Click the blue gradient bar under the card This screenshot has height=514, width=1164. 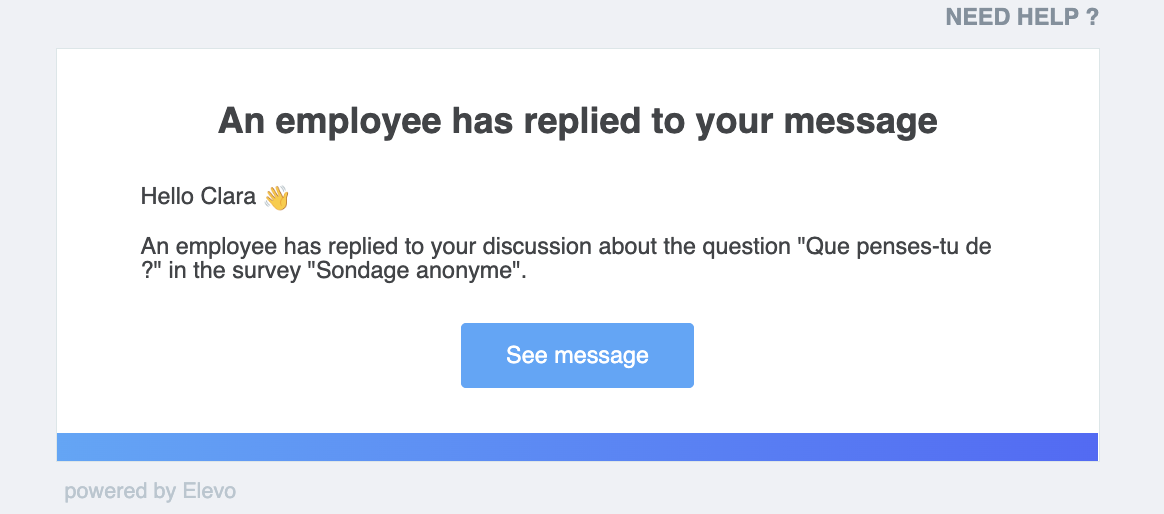point(578,447)
